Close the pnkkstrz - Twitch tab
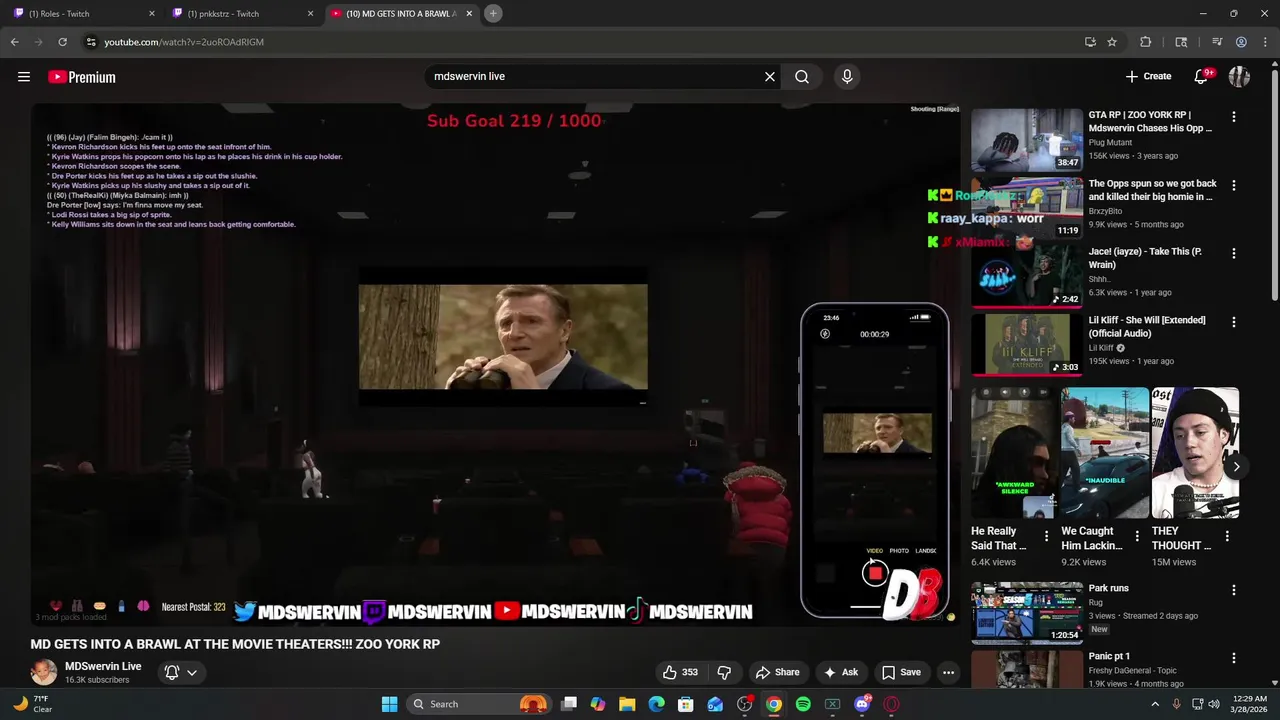 coord(310,14)
